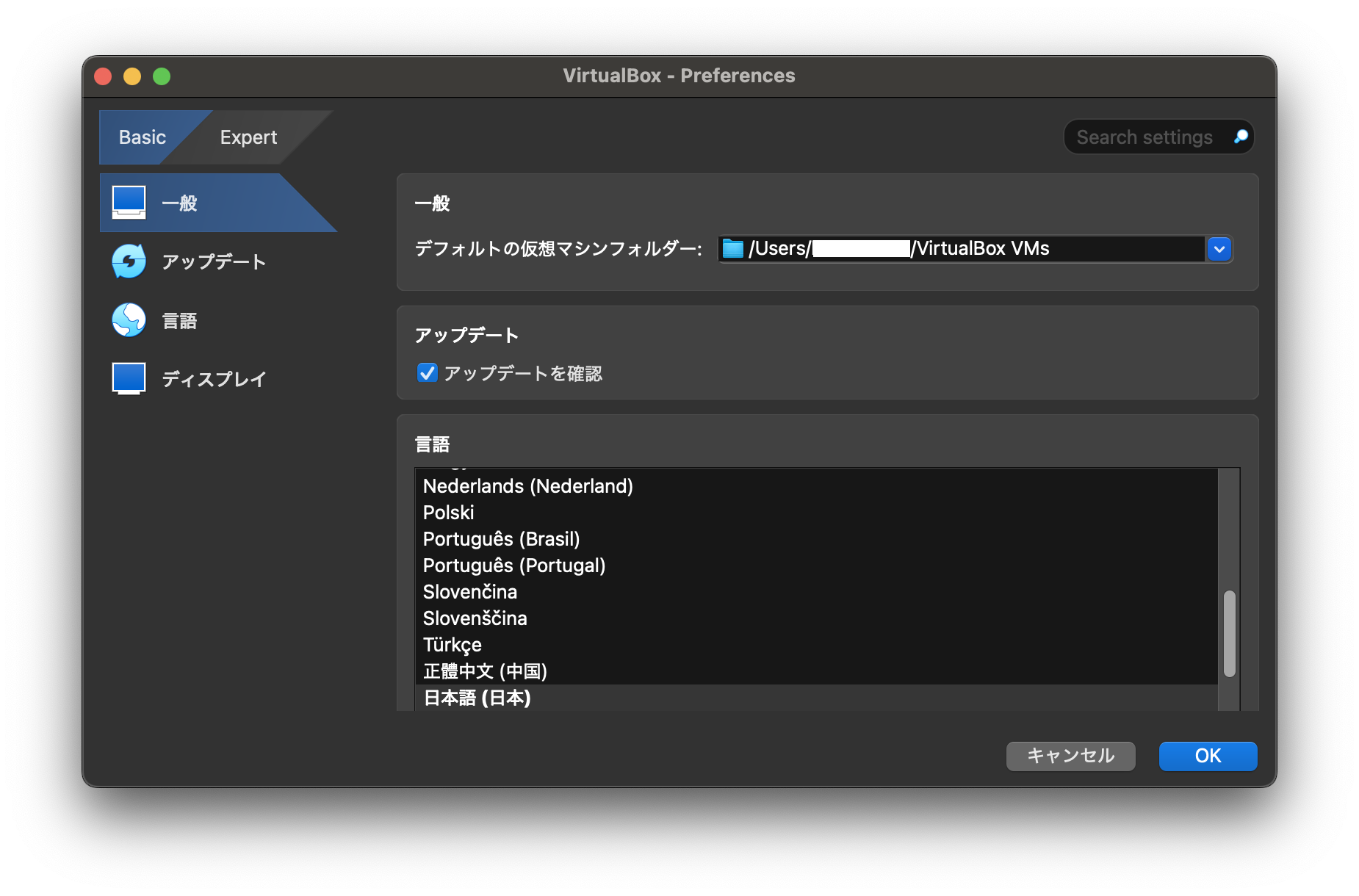
Task: Toggle the update check option off
Action: pyautogui.click(x=427, y=373)
